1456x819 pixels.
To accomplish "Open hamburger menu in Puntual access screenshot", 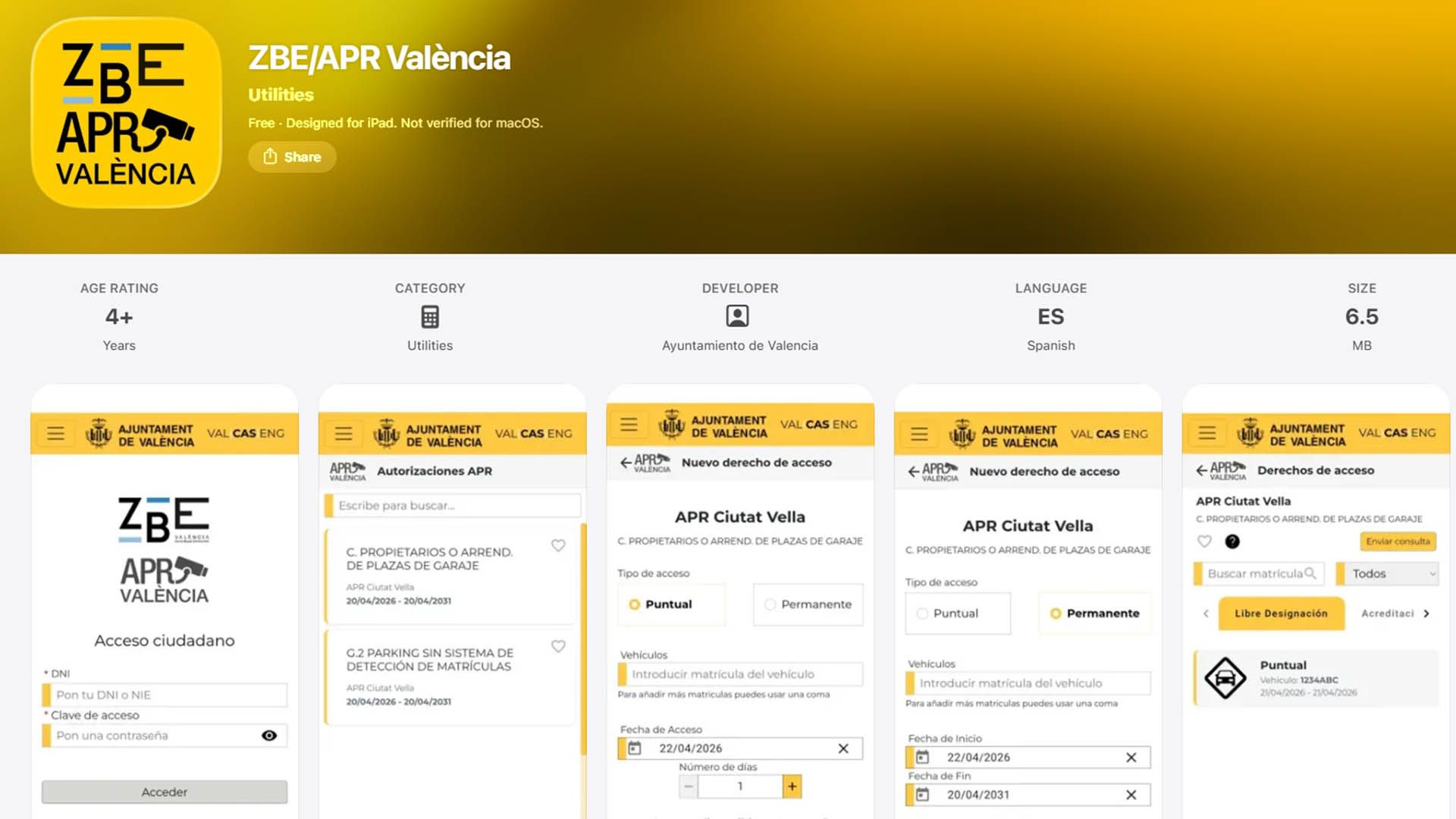I will click(x=629, y=425).
